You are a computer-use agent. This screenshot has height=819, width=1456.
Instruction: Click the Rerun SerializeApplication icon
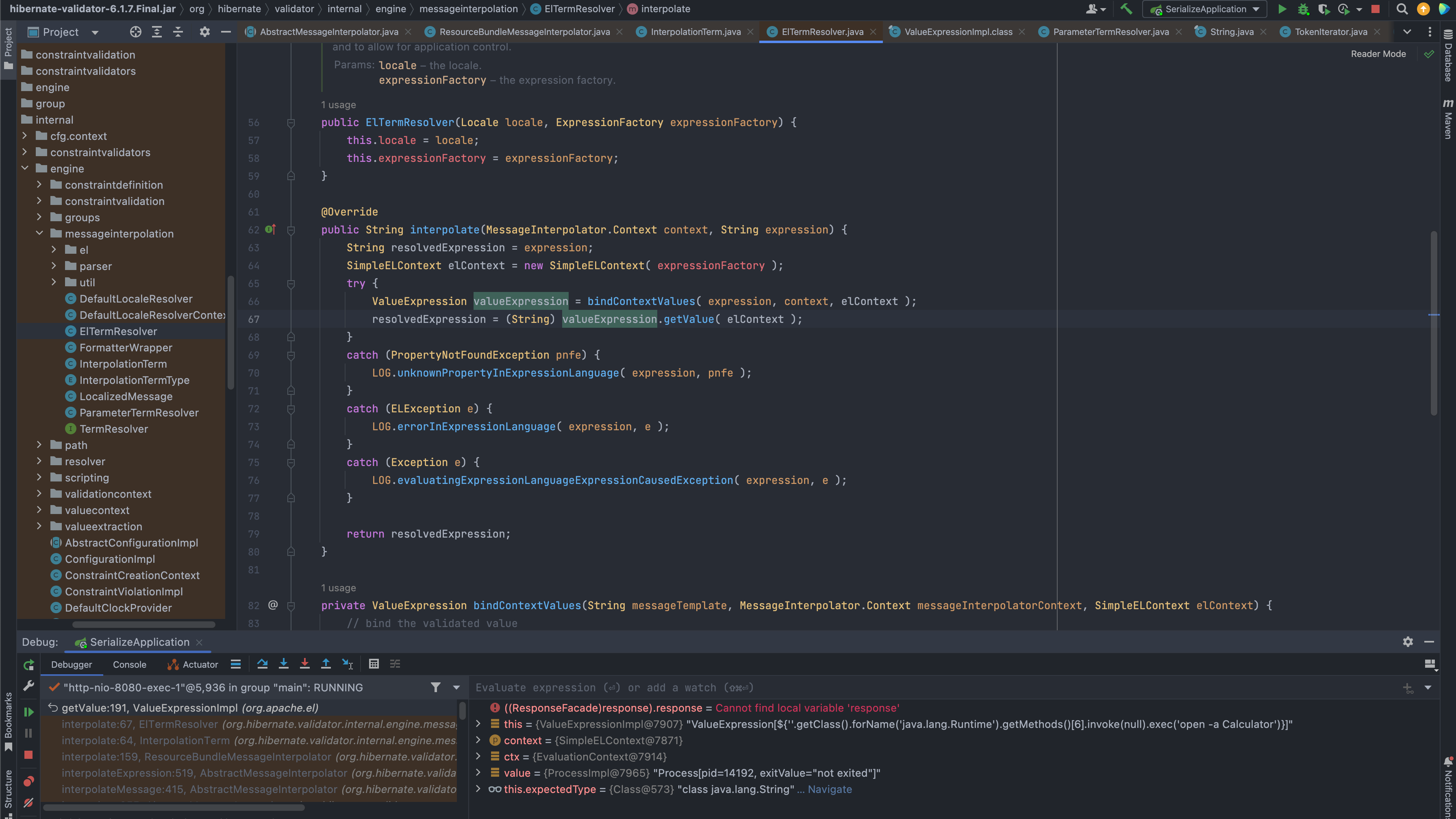[x=28, y=665]
